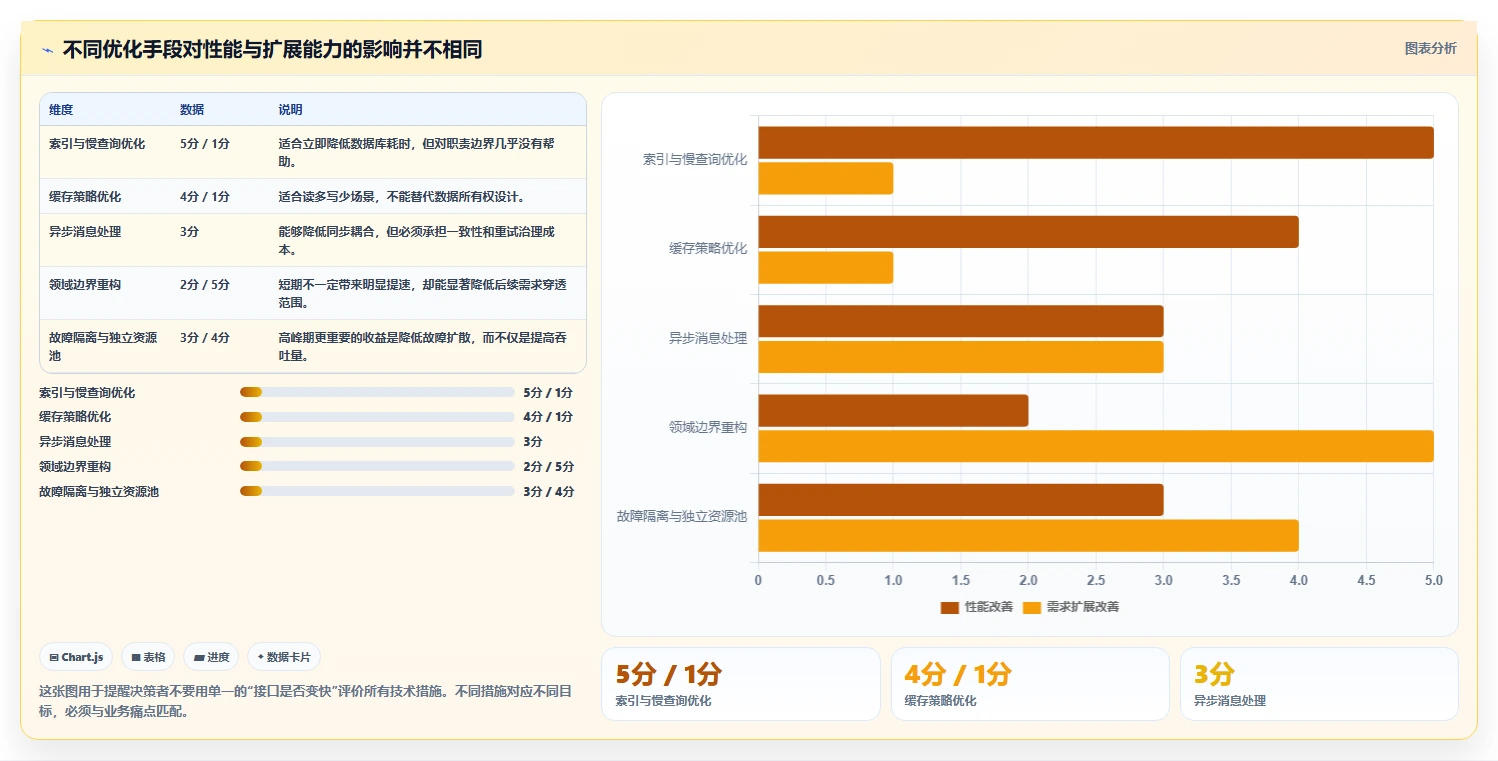The image size is (1498, 761).
Task: Click the dark bar for 领域边界重构 in chart
Action: pos(893,410)
